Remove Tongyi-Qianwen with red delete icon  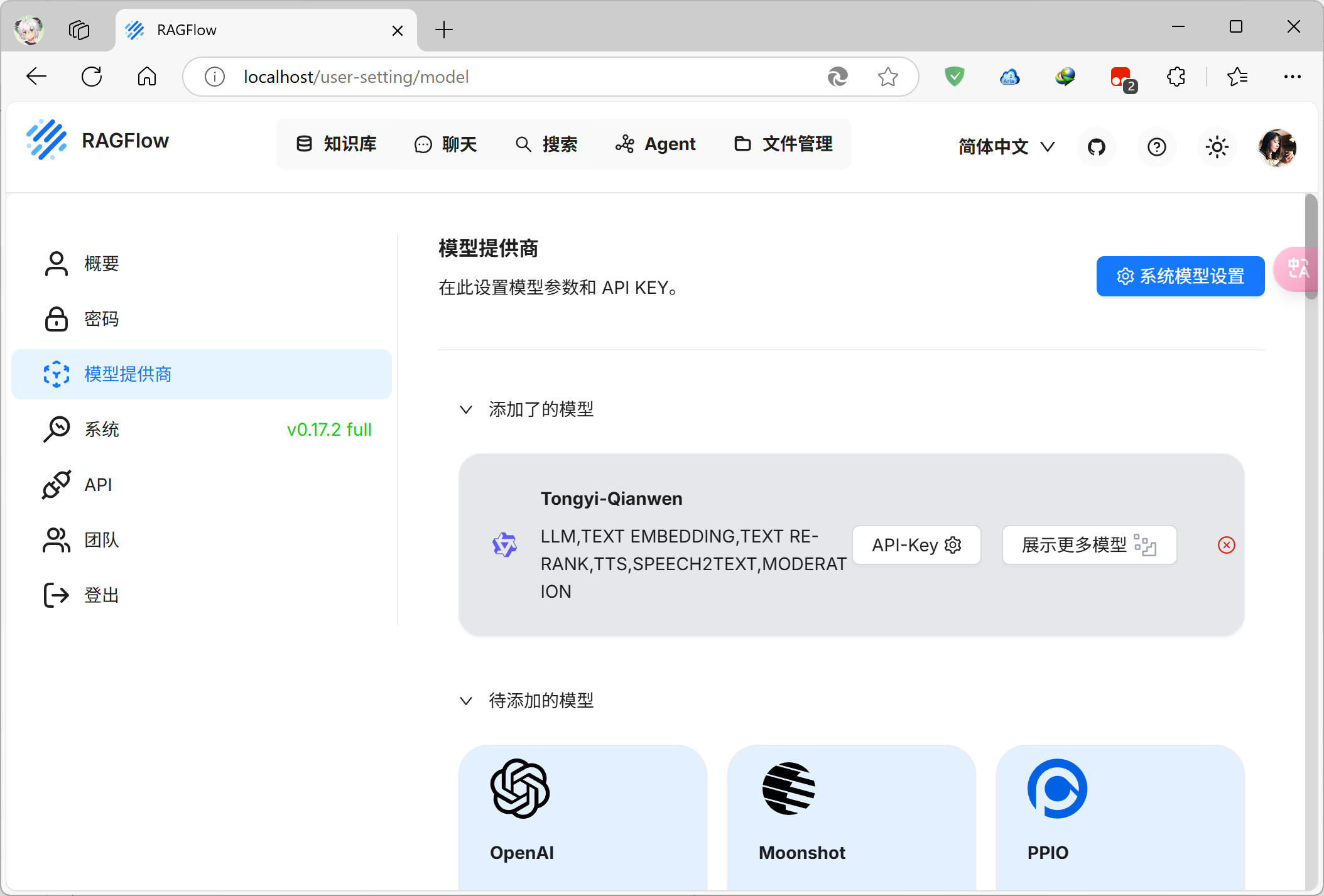pyautogui.click(x=1226, y=545)
